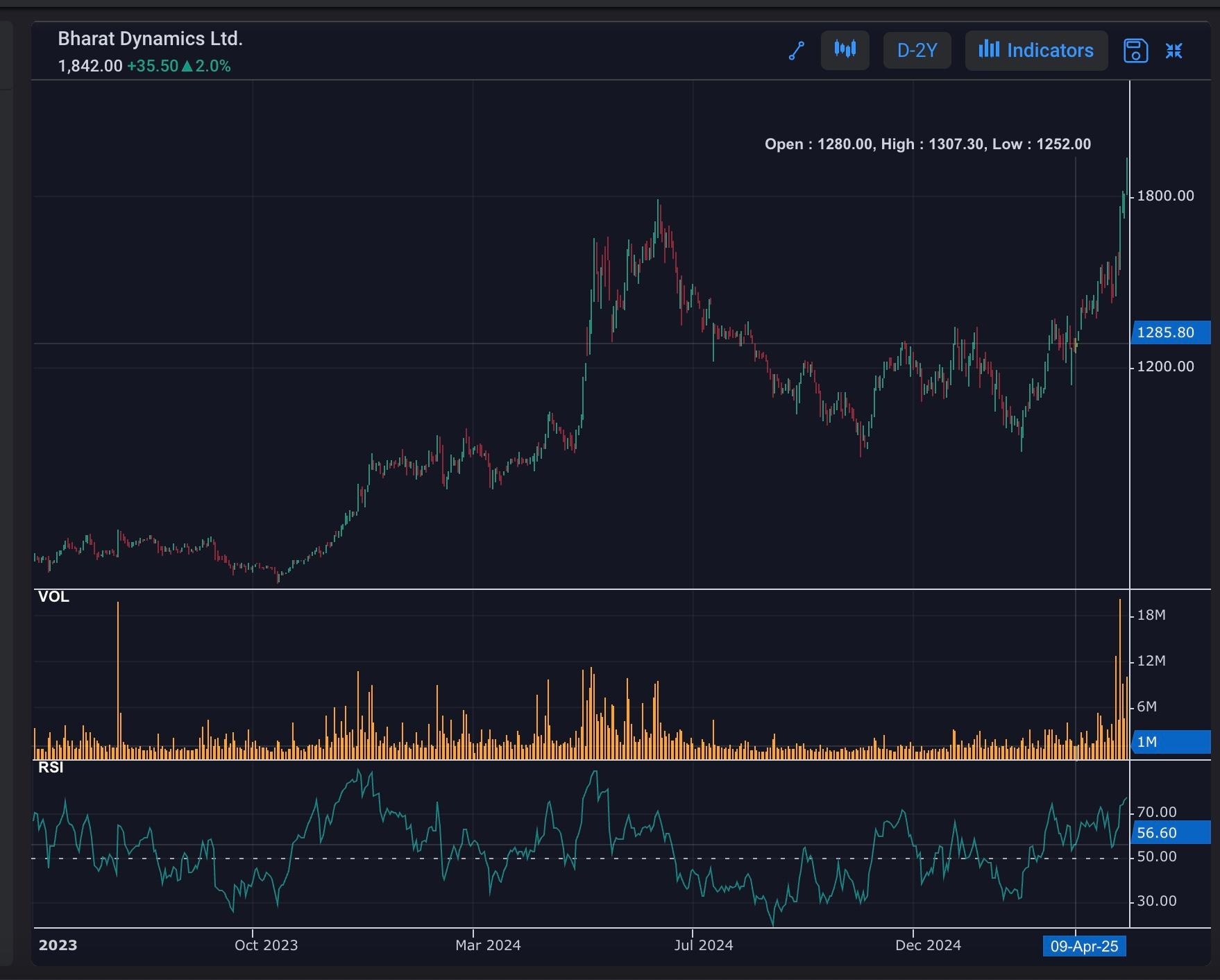Image resolution: width=1220 pixels, height=980 pixels.
Task: Select the 18M volume axis label
Action: (1151, 615)
